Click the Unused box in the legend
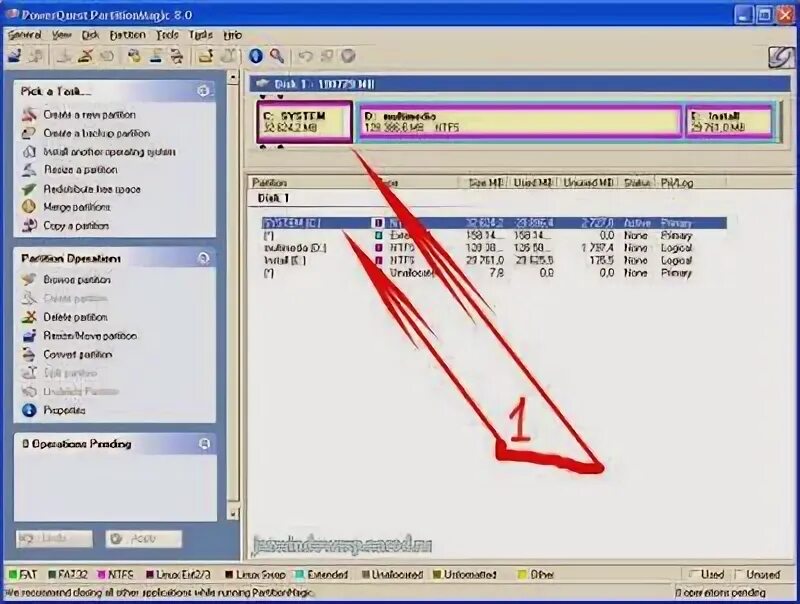The height and width of the screenshot is (604, 800). coord(739,574)
